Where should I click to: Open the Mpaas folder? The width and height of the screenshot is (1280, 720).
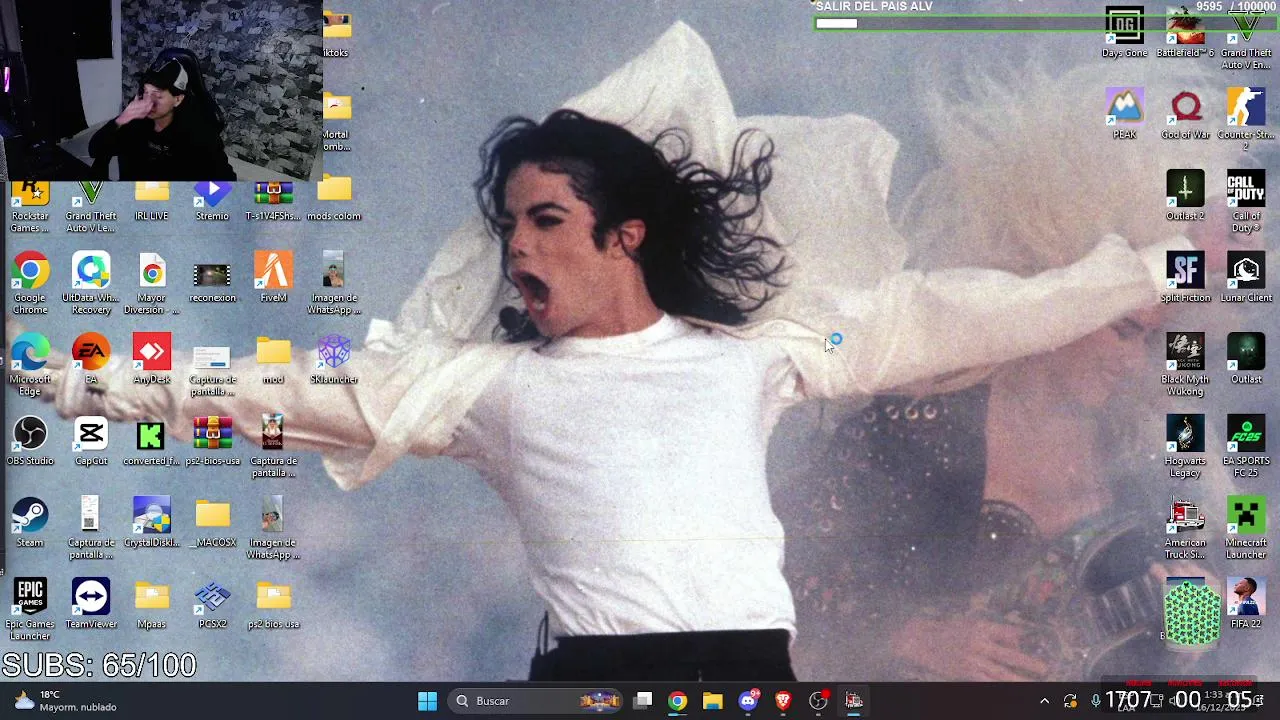pyautogui.click(x=151, y=604)
